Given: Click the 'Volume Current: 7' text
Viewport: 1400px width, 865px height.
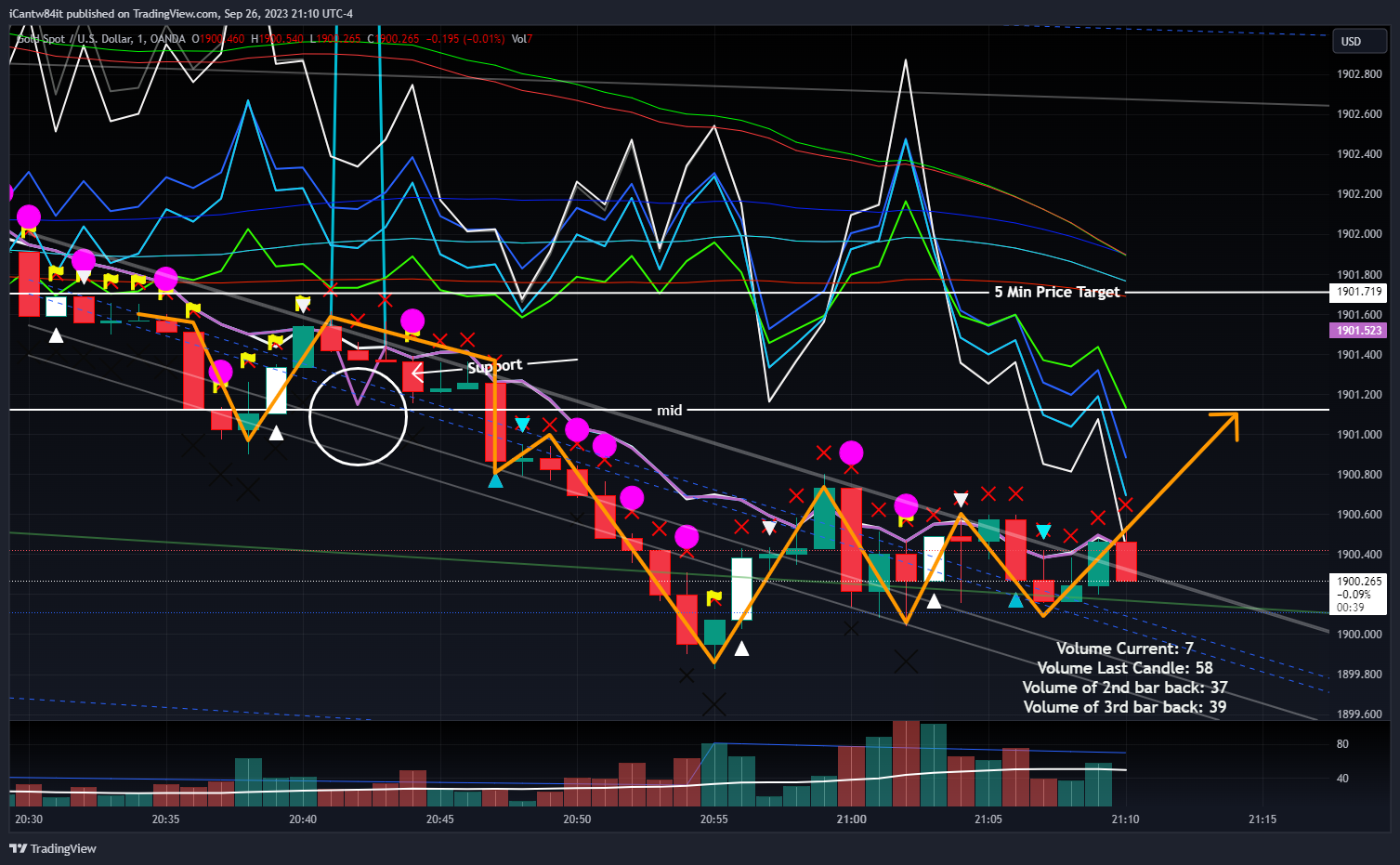Looking at the screenshot, I should [x=1124, y=649].
